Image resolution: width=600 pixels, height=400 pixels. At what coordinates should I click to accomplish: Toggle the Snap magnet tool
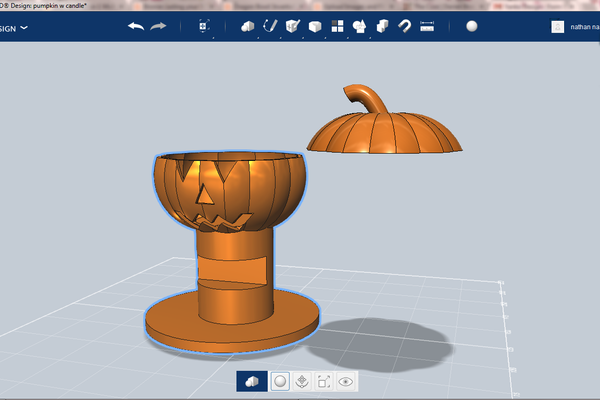(404, 27)
